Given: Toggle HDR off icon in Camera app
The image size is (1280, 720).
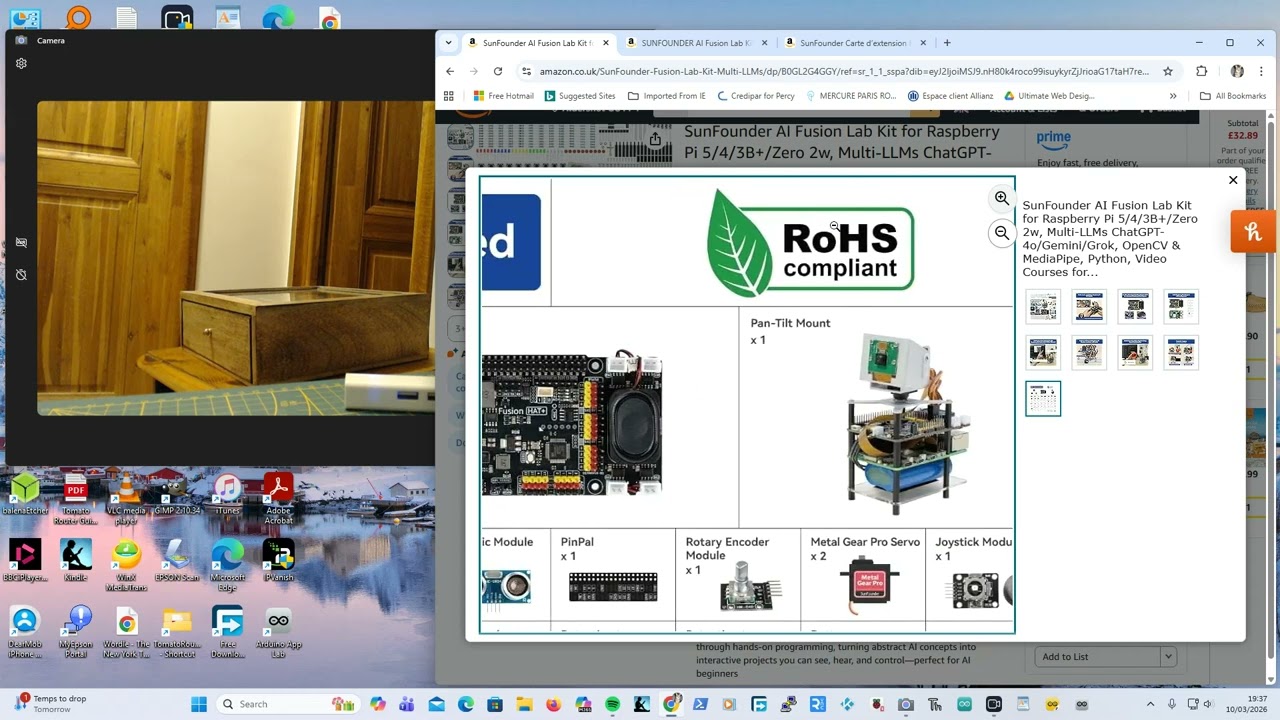Looking at the screenshot, I should [x=21, y=242].
